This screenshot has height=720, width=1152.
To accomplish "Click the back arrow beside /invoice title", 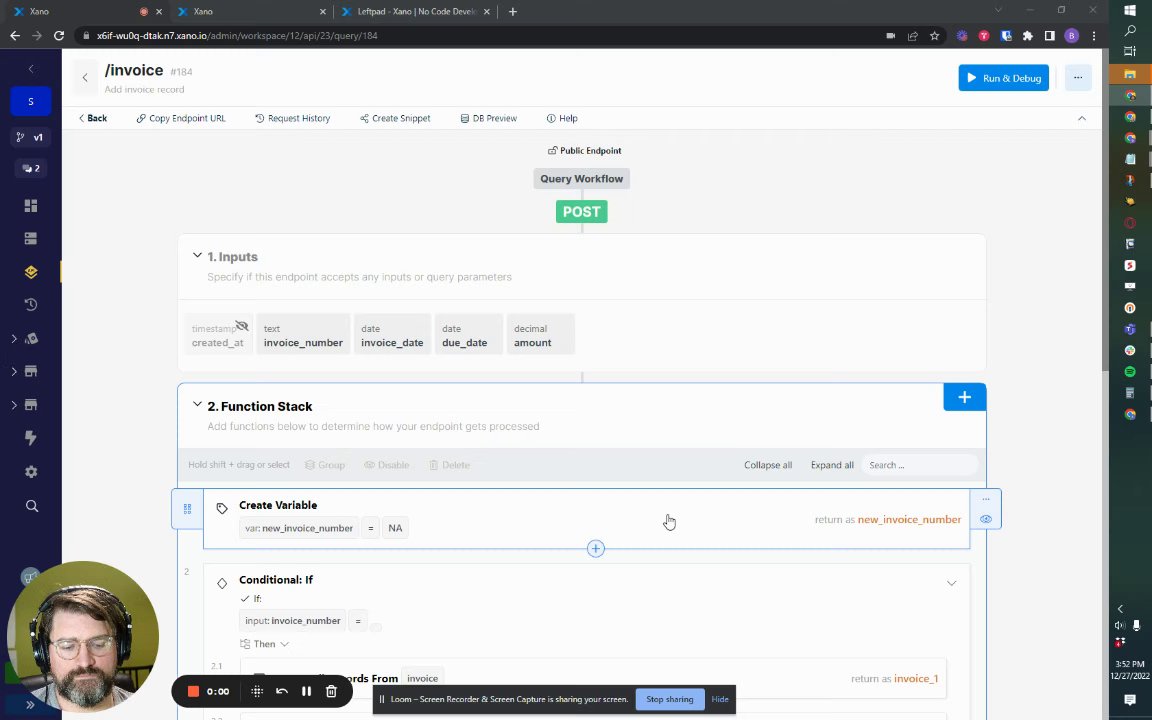I will 85,78.
